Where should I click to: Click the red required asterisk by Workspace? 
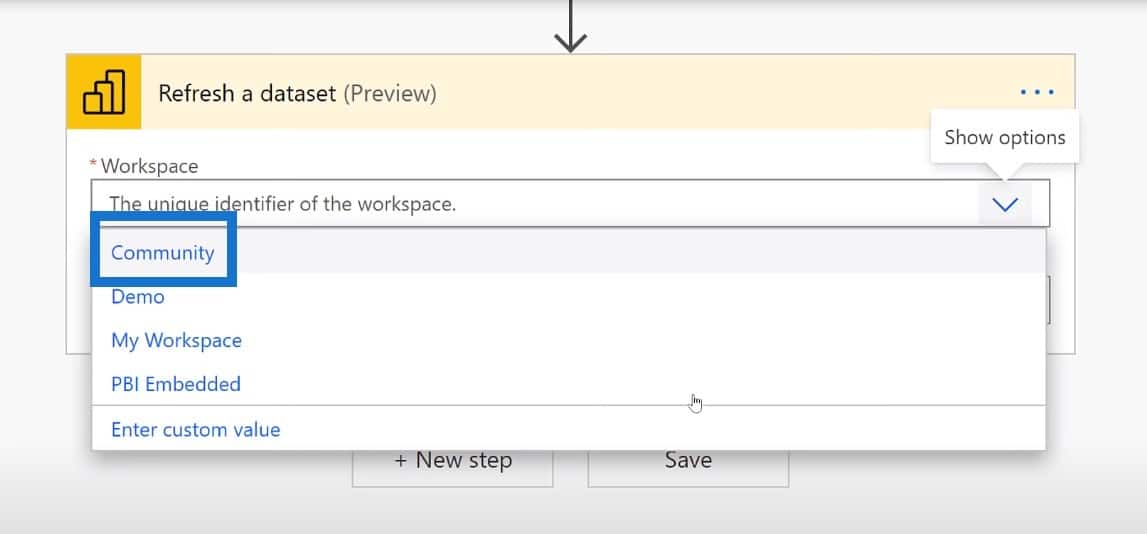[93, 164]
